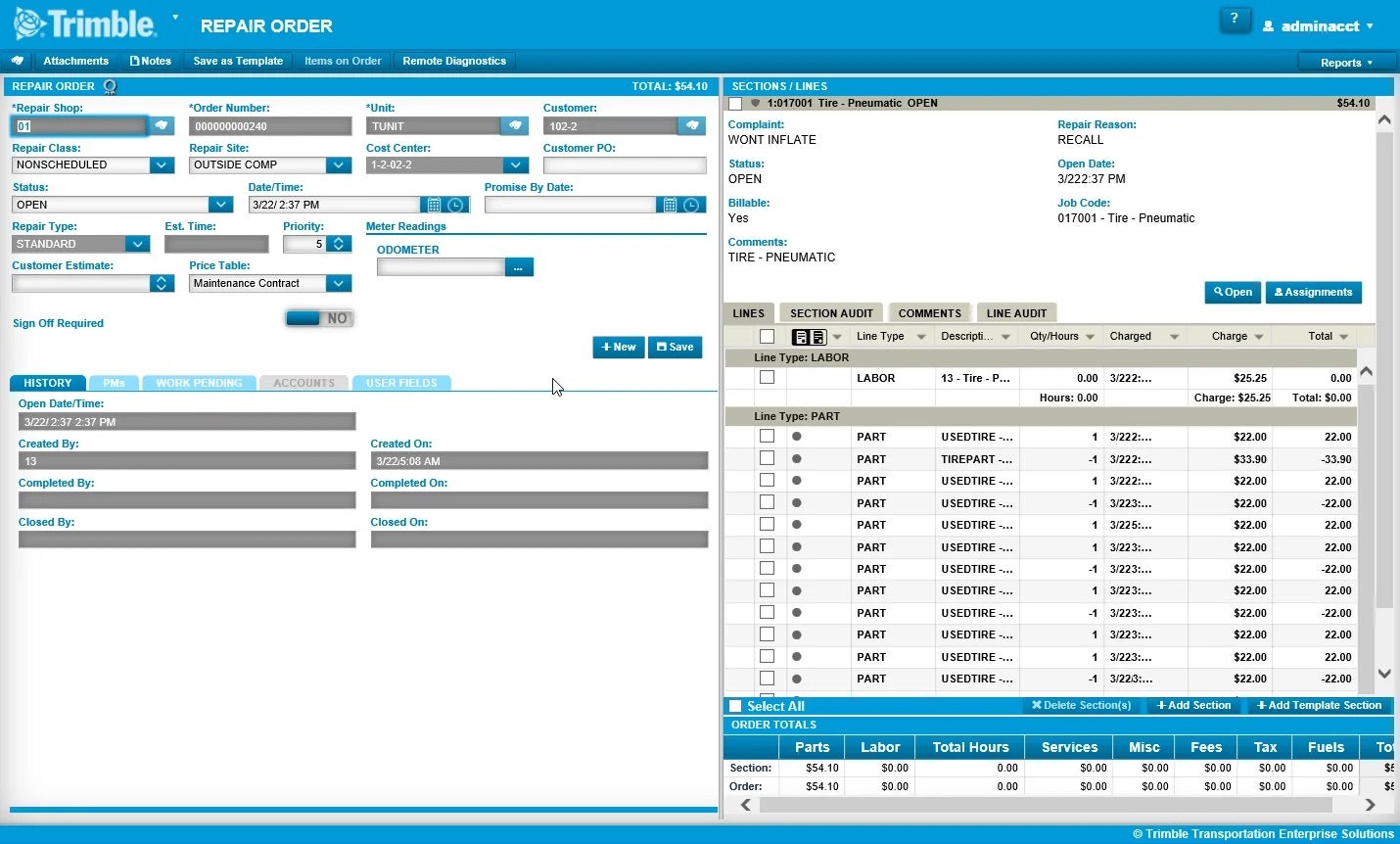Viewport: 1400px width, 844px height.
Task: Check the Select All checkbox
Action: click(735, 706)
